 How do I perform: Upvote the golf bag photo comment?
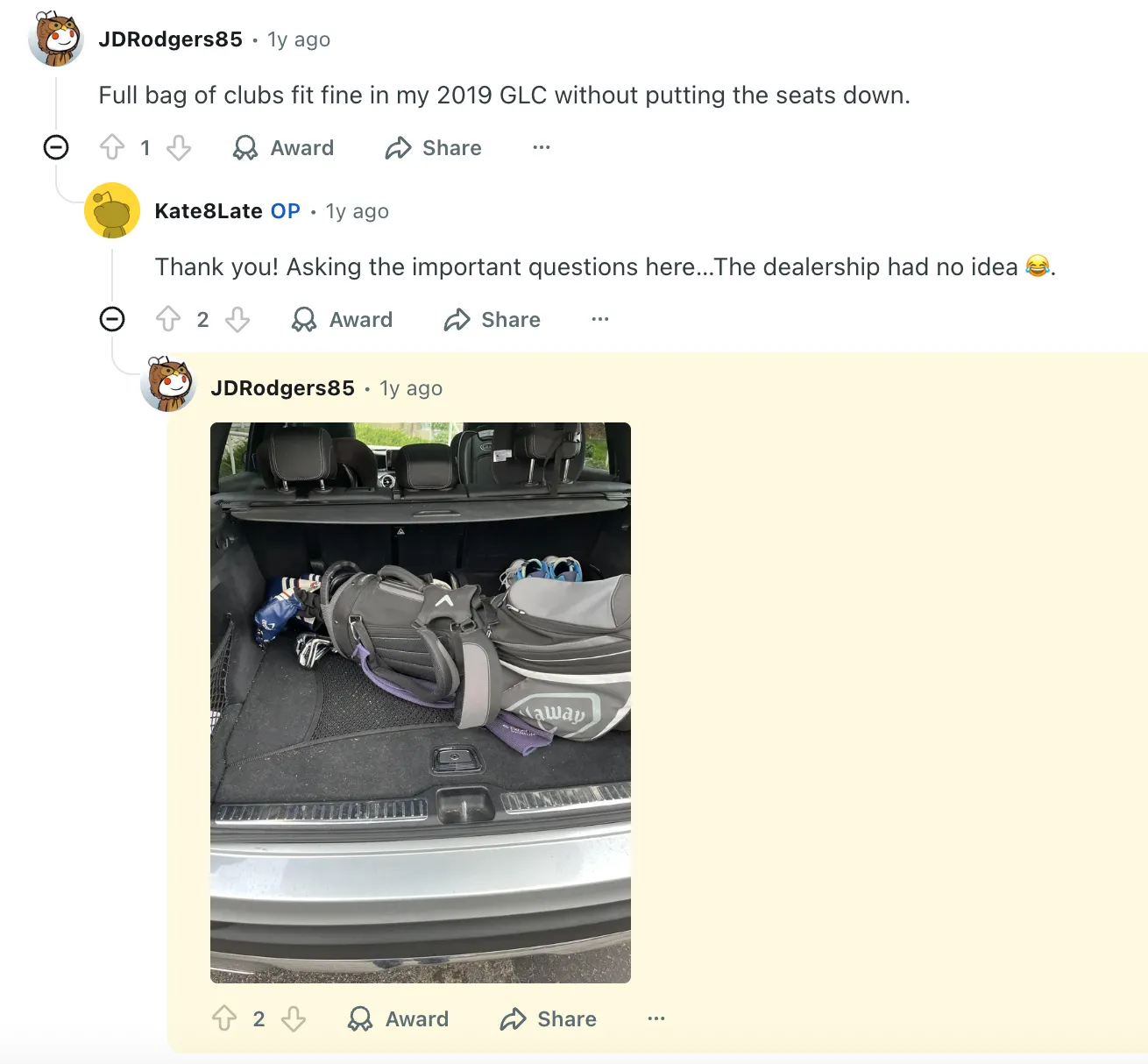coord(224,1018)
